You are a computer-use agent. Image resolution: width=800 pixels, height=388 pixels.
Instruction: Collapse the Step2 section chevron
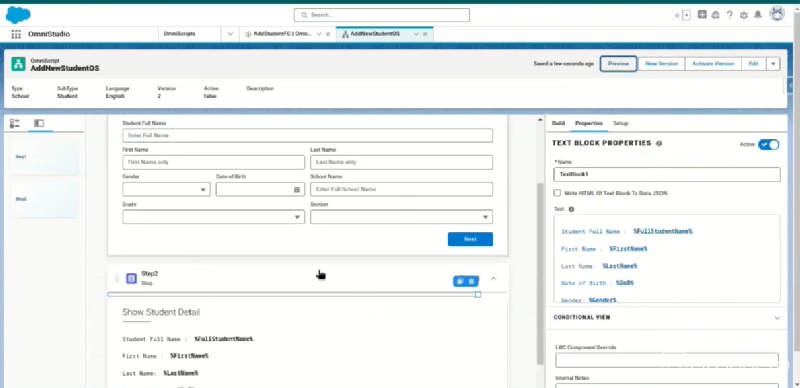click(x=493, y=279)
